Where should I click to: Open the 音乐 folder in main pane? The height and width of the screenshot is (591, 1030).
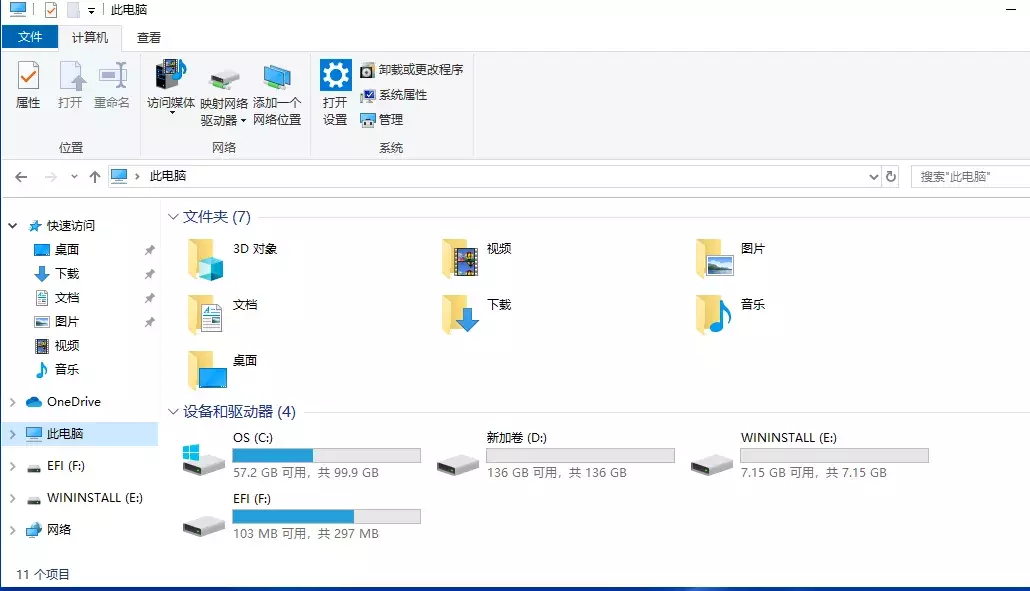tap(731, 315)
